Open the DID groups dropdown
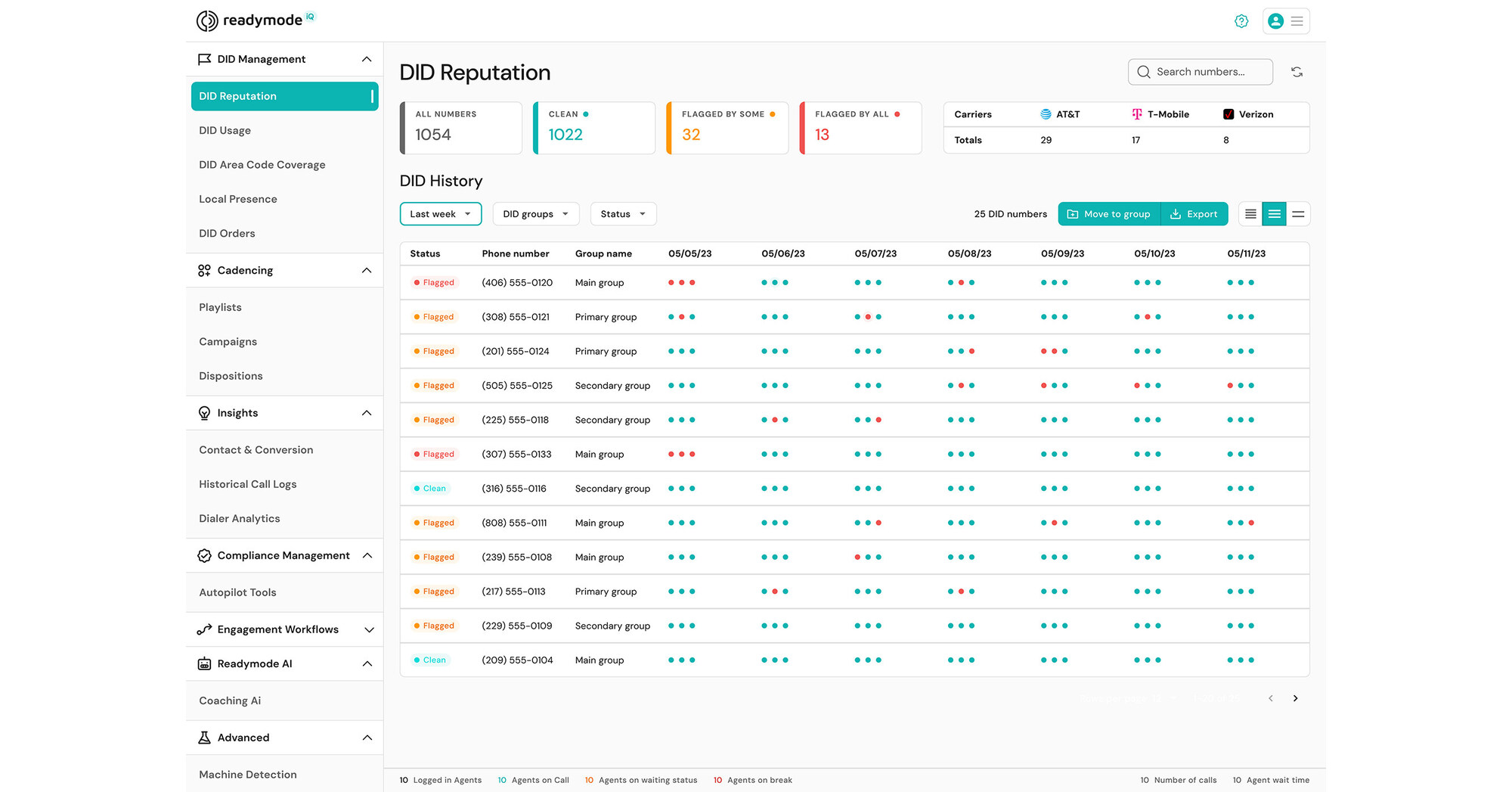This screenshot has height=792, width=1512. (x=535, y=213)
